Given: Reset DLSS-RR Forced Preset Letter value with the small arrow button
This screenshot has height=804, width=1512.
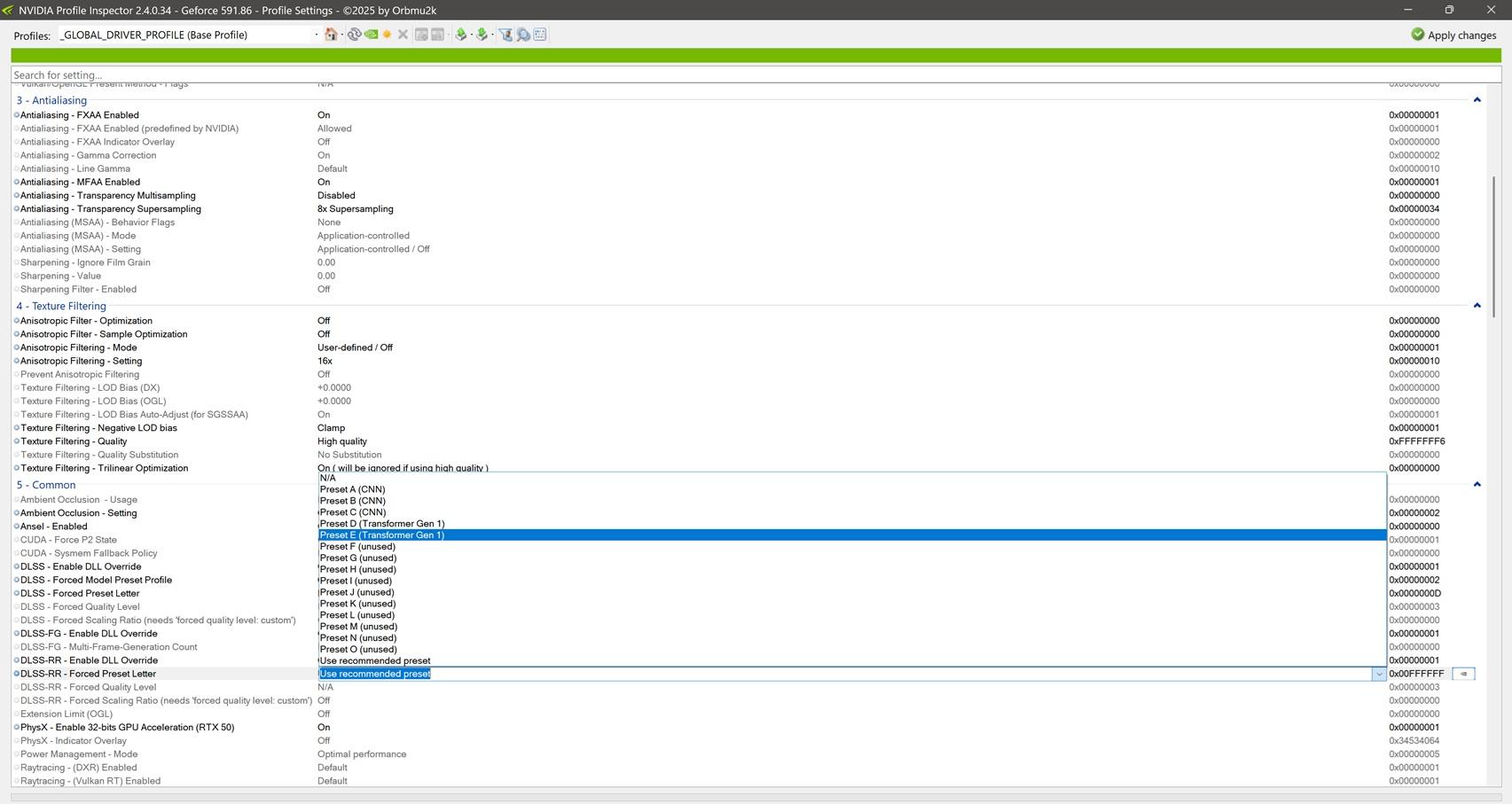Looking at the screenshot, I should coord(1463,674).
